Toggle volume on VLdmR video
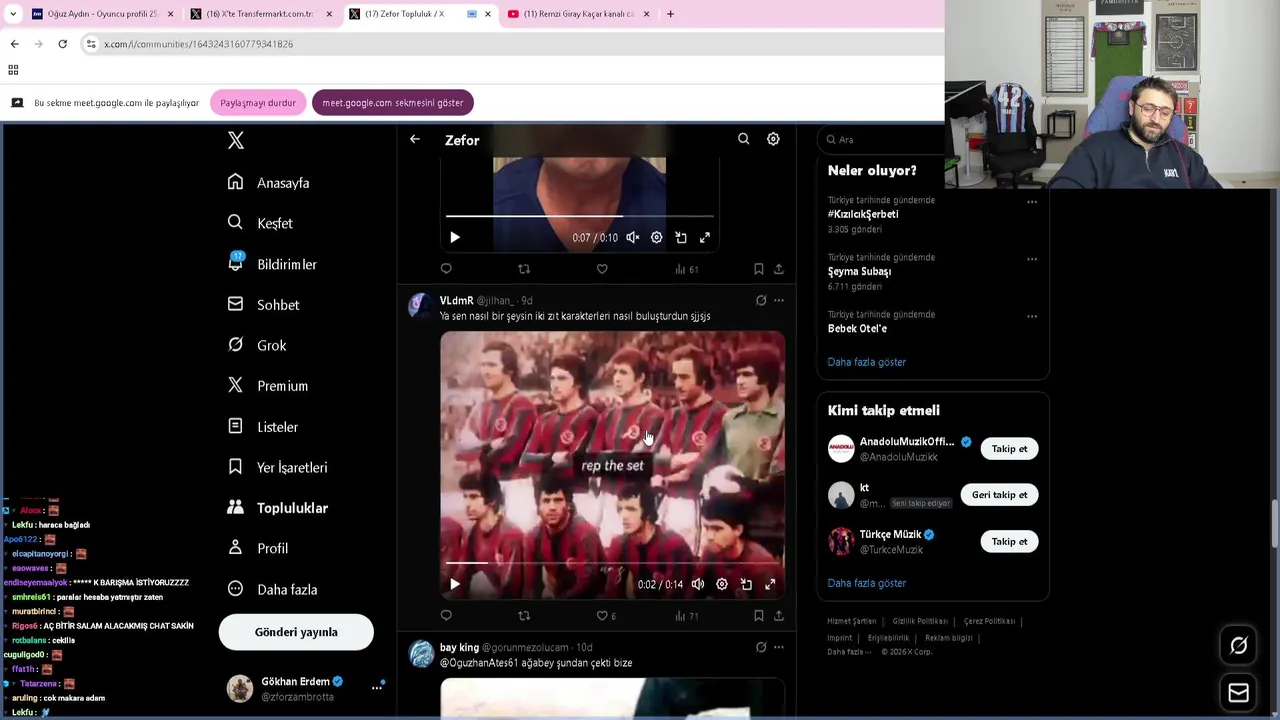The height and width of the screenshot is (720, 1280). pyautogui.click(x=698, y=585)
